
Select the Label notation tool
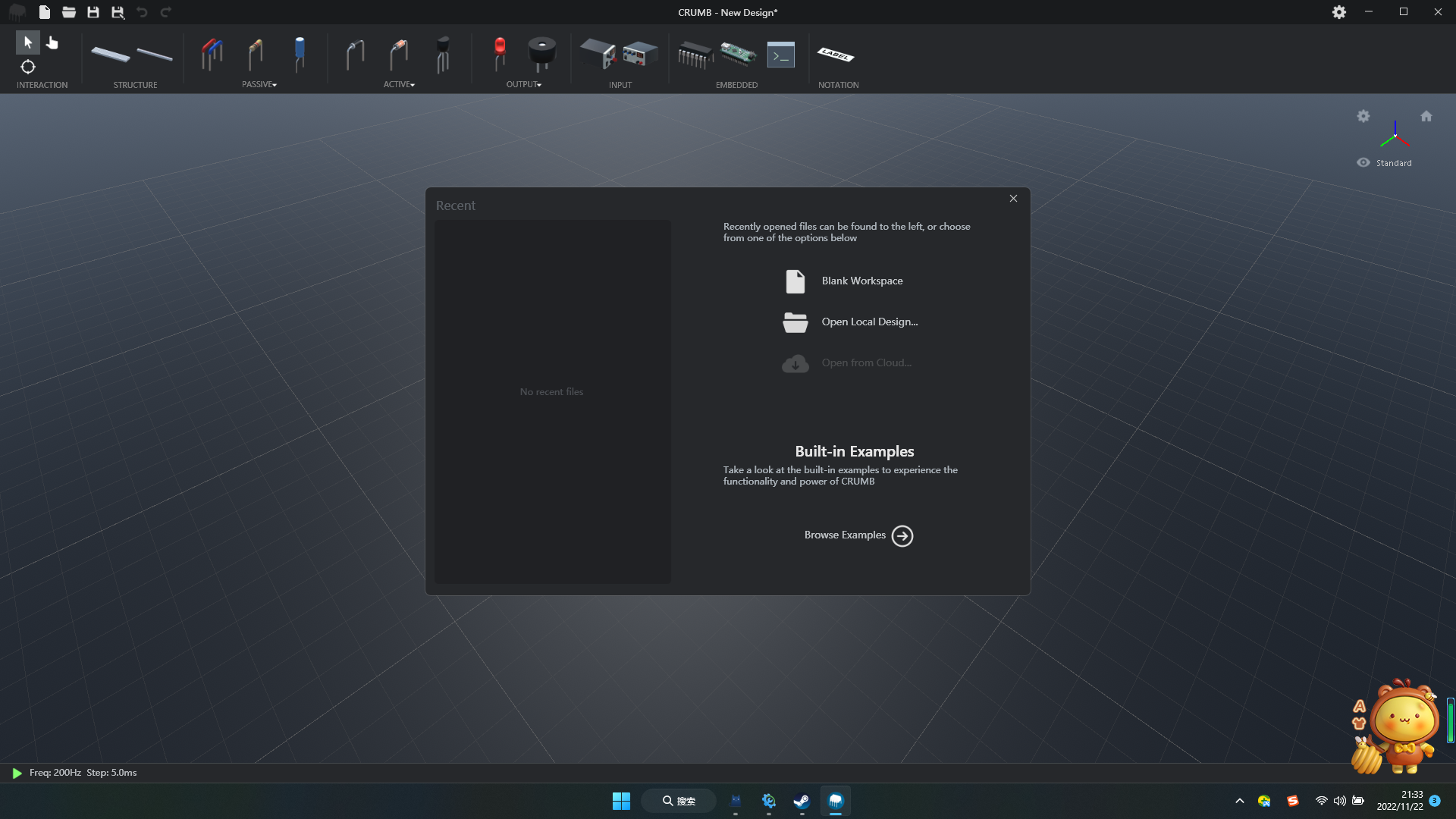pos(836,55)
